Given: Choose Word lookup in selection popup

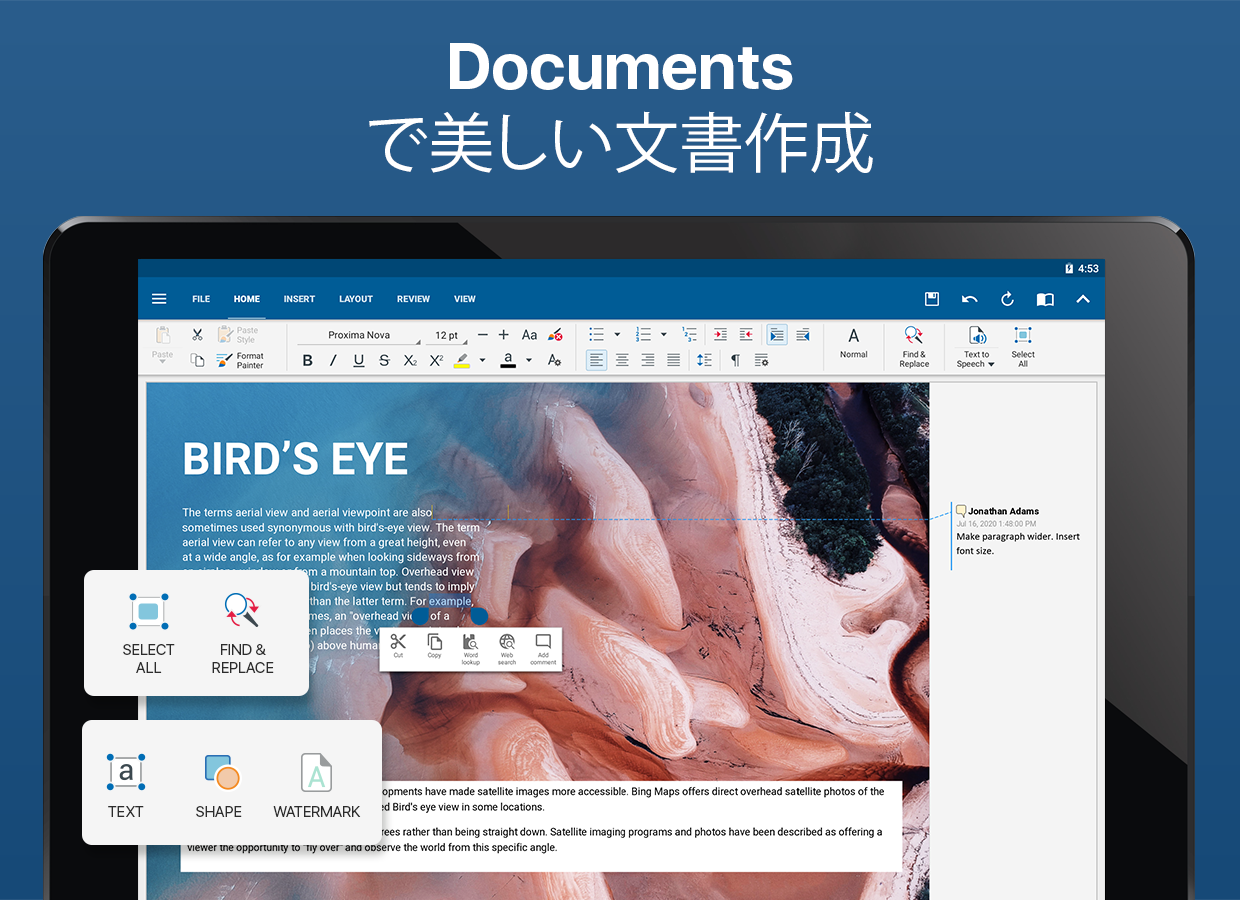Looking at the screenshot, I should tap(470, 649).
